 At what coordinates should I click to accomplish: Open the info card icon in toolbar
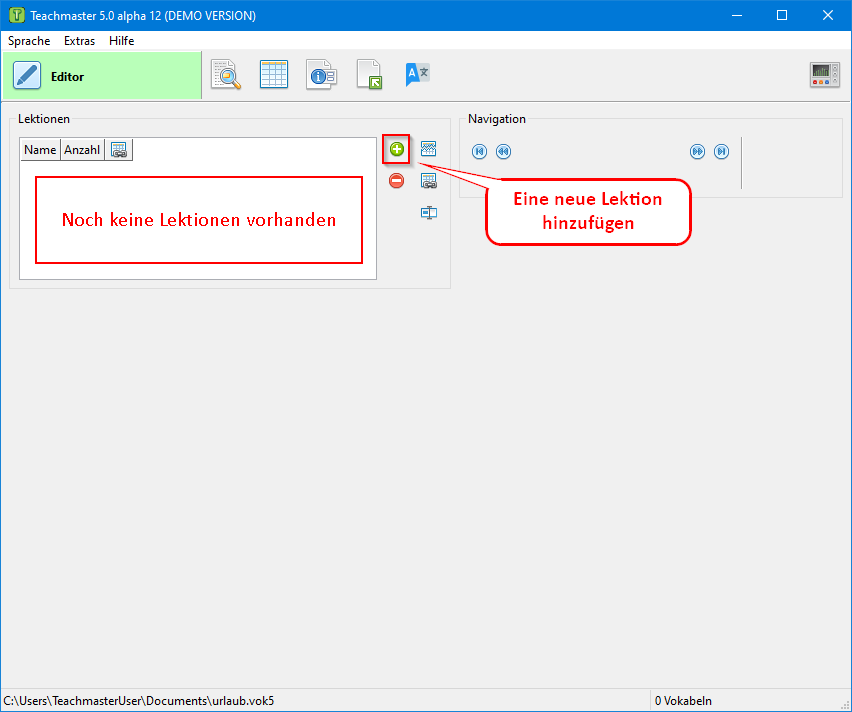(322, 75)
